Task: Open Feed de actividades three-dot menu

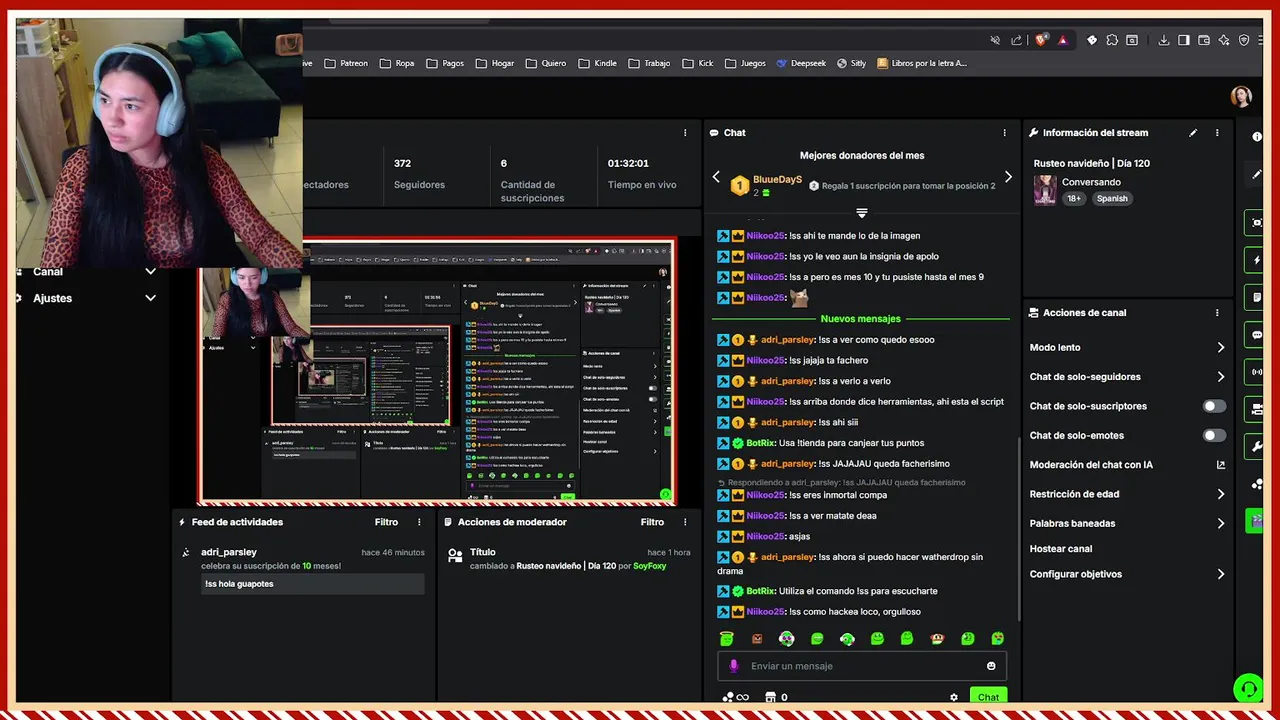Action: (x=419, y=522)
